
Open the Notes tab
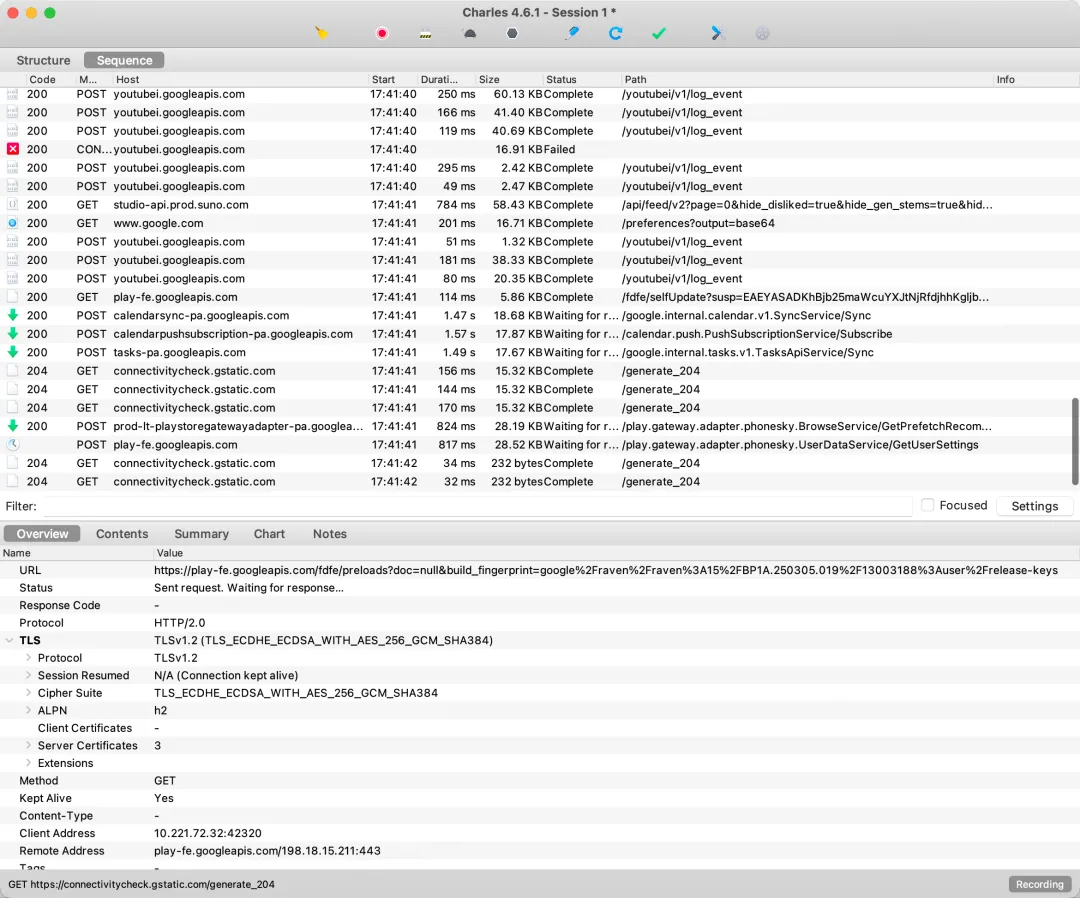point(329,534)
